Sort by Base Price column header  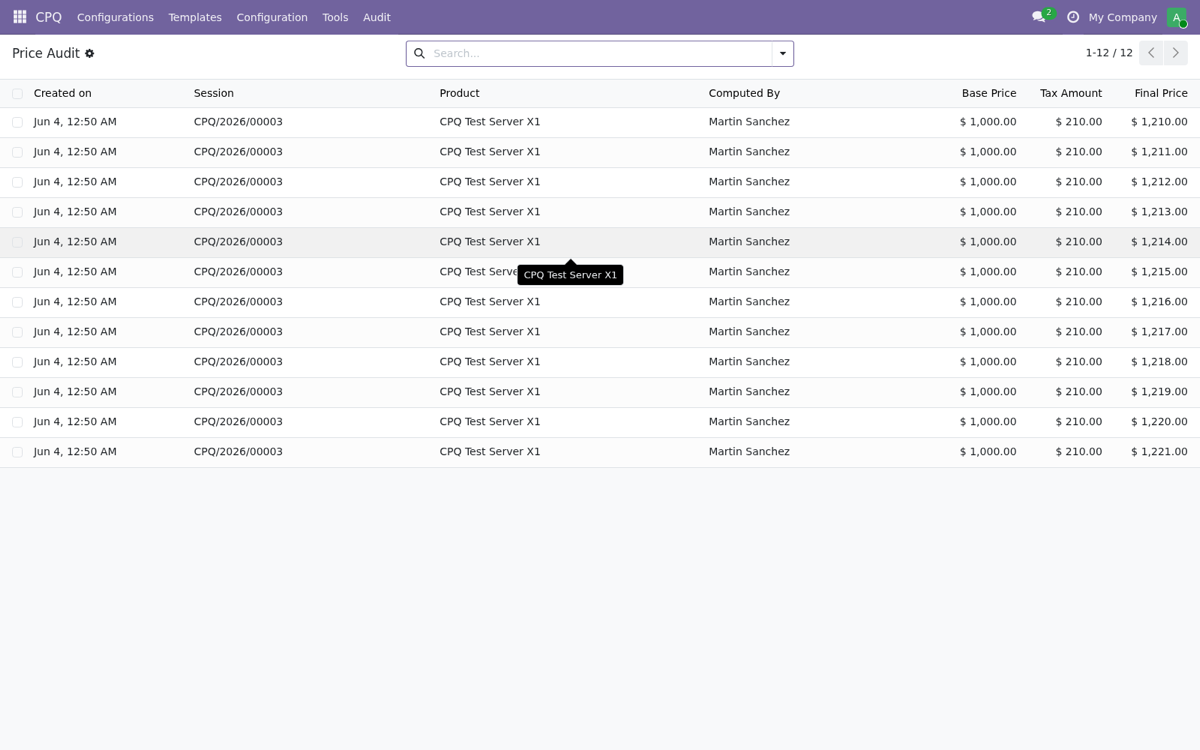(989, 93)
